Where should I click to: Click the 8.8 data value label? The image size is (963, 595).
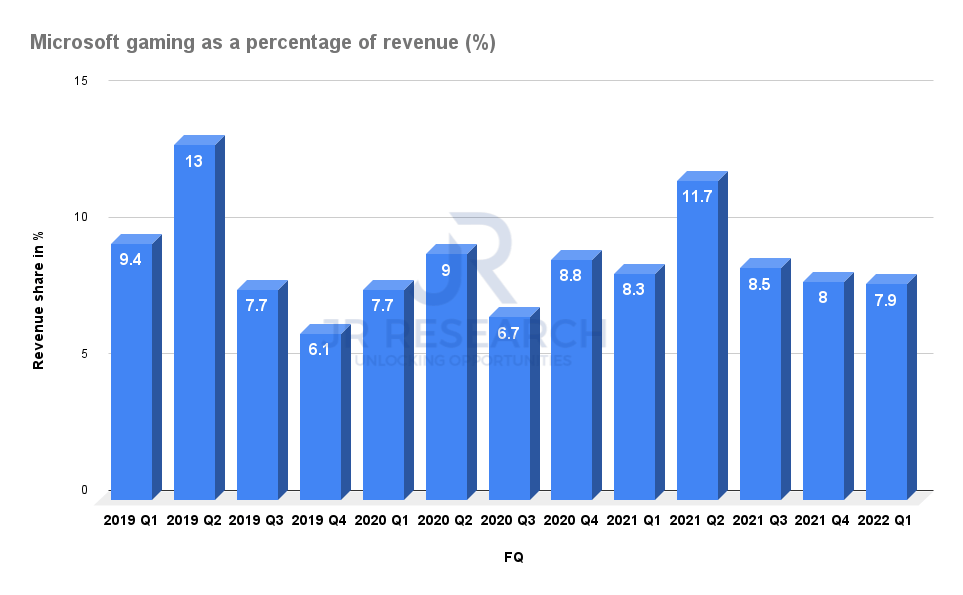(x=571, y=276)
